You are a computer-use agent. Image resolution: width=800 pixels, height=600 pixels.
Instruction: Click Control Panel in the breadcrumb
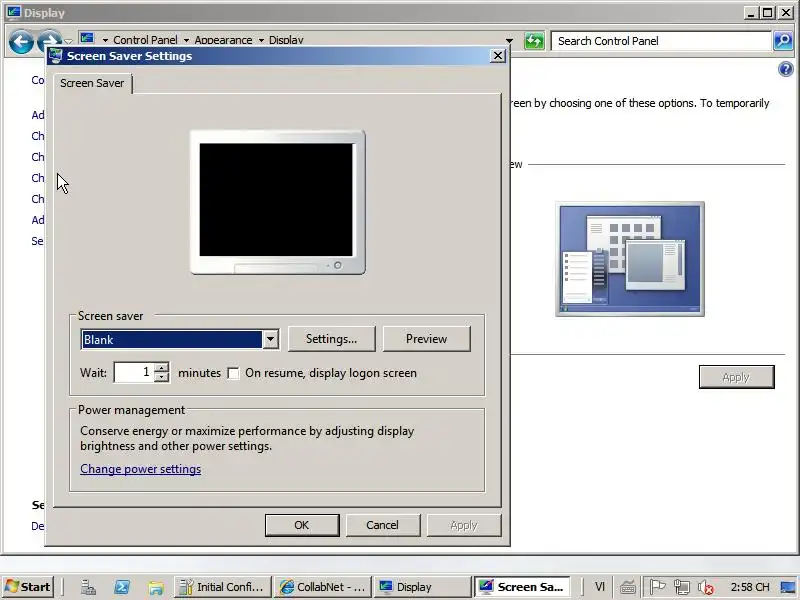pos(145,40)
